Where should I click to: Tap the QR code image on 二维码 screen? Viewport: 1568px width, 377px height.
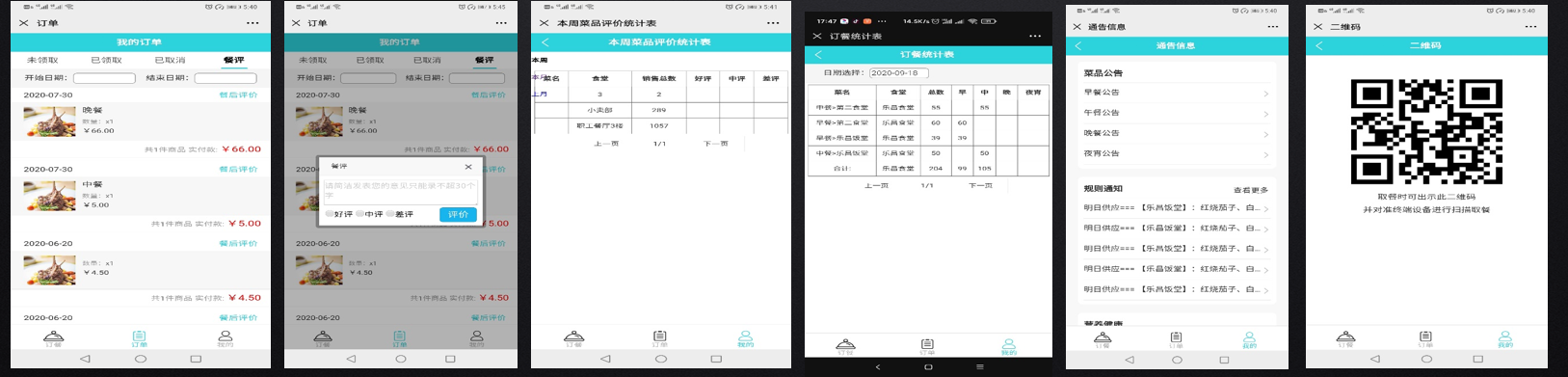[1426, 131]
